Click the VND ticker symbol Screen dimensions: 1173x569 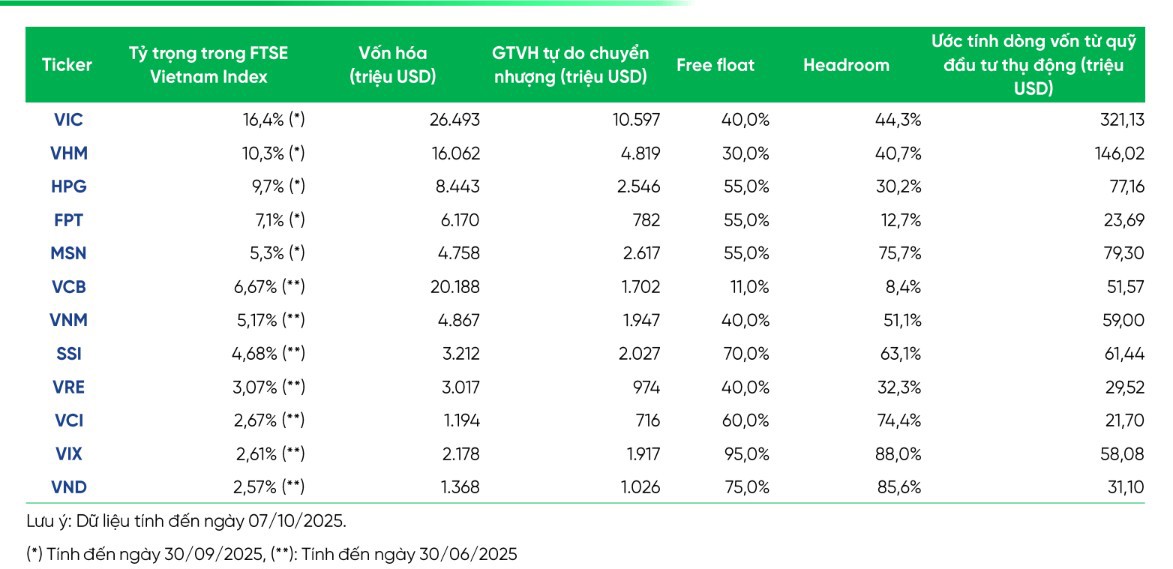tap(68, 487)
